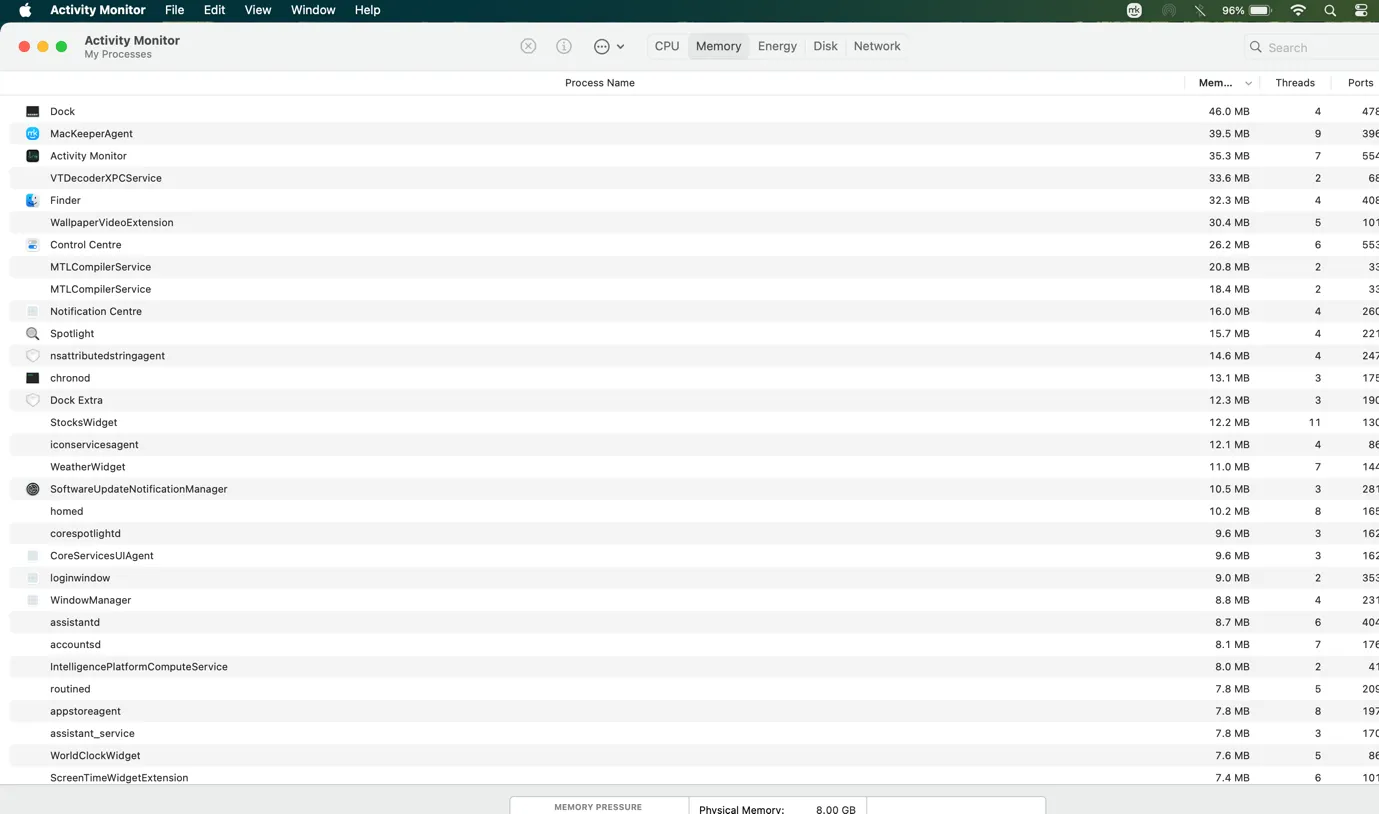Click the Inspect process info icon

pos(564,46)
